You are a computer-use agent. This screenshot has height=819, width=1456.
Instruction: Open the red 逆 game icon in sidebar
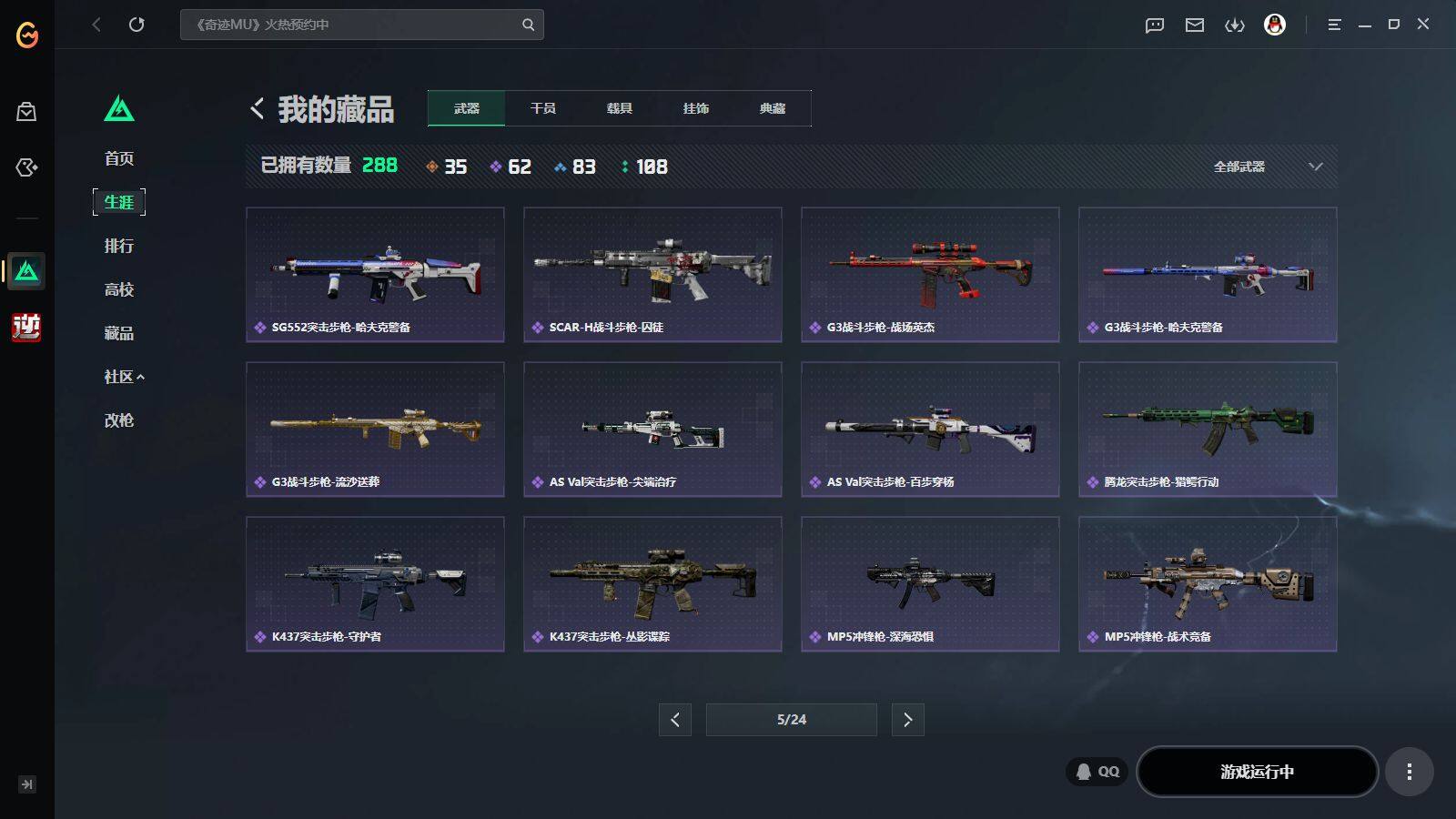(26, 327)
